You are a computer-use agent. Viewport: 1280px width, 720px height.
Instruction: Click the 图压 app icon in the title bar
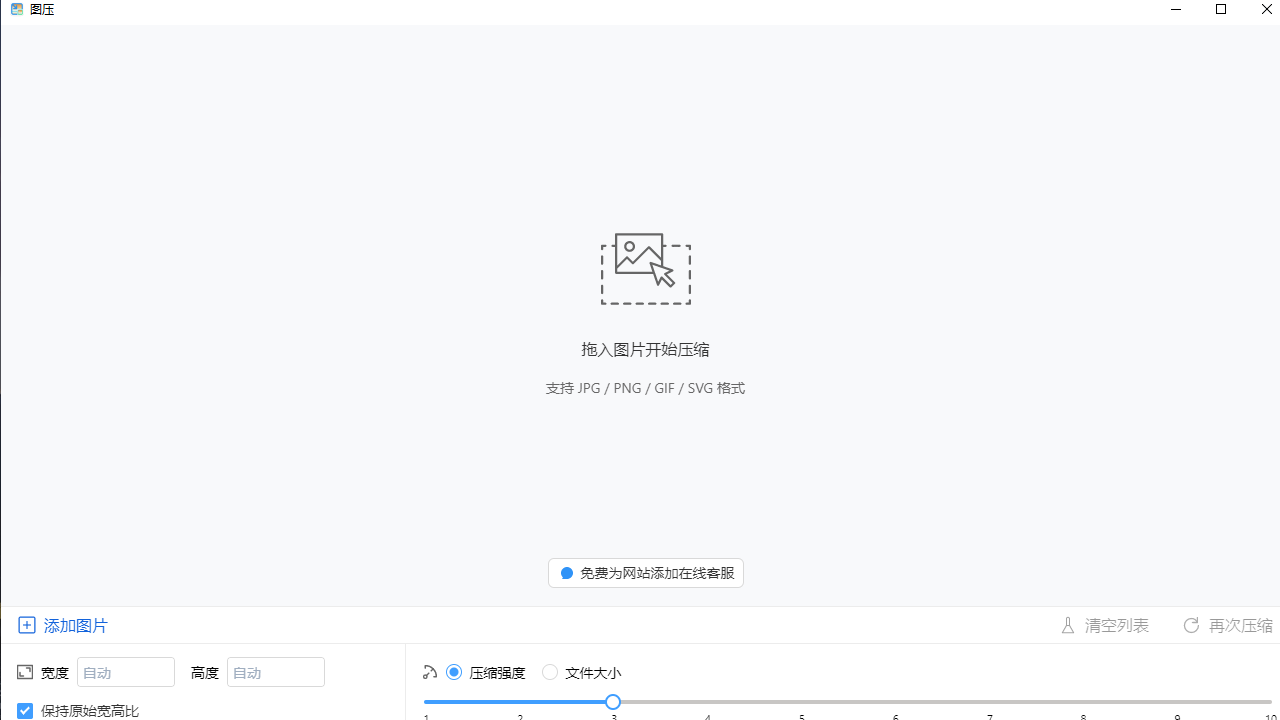point(16,9)
